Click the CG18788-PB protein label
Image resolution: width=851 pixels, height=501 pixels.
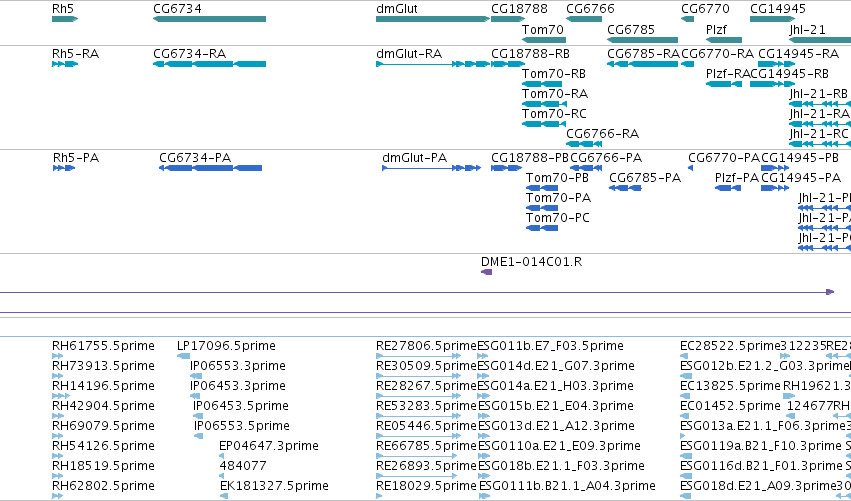(530, 158)
